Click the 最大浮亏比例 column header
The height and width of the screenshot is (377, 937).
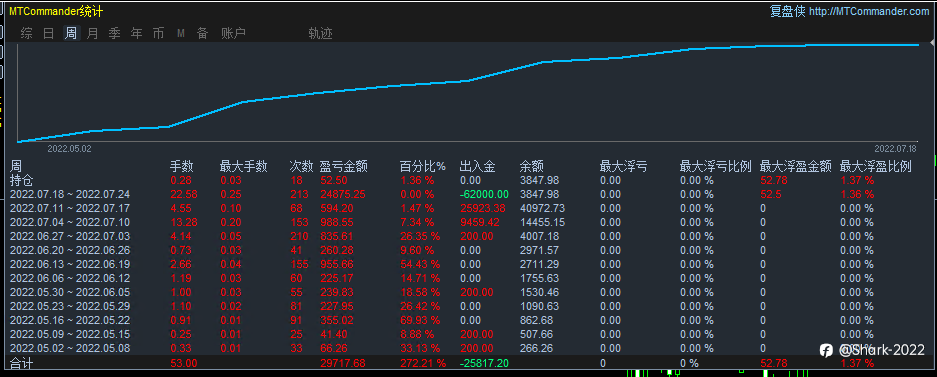coord(715,167)
